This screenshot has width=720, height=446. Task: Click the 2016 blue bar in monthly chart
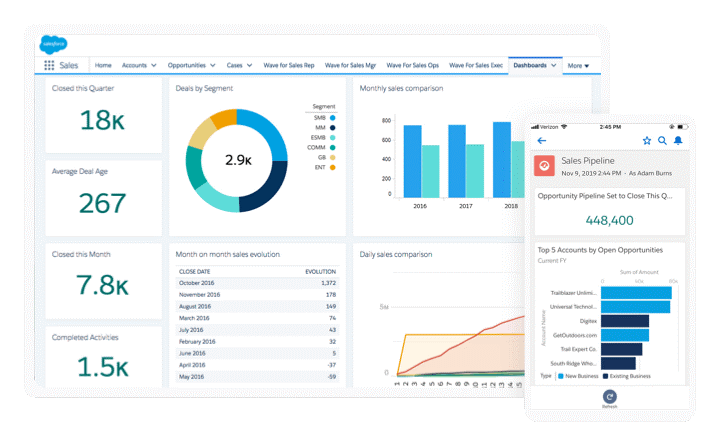click(412, 161)
